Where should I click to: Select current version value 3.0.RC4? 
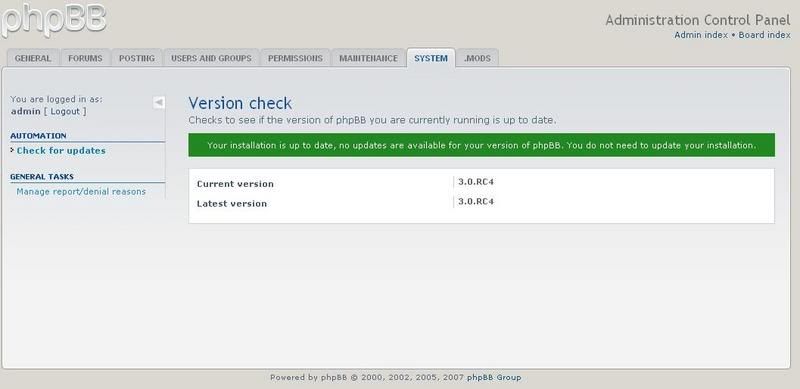click(x=476, y=181)
